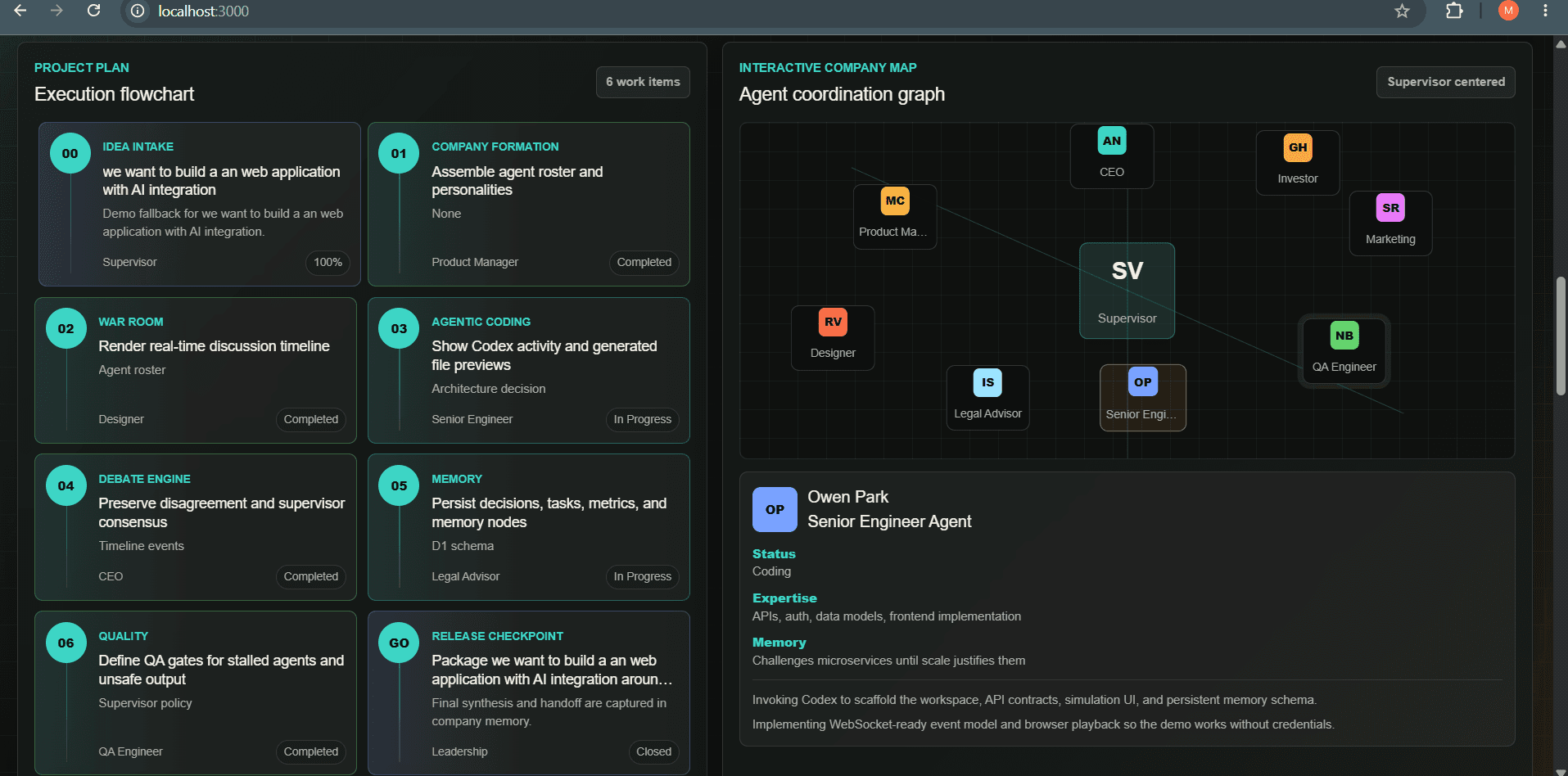
Task: Click the 'Expertise' label in agent details
Action: point(784,598)
